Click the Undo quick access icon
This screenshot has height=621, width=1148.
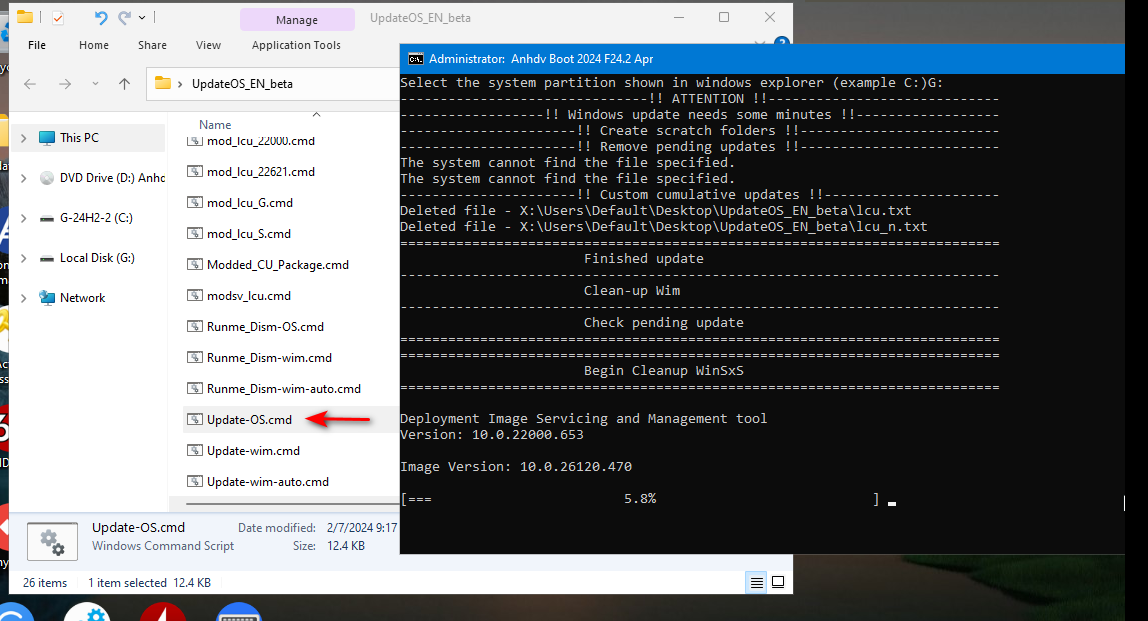pyautogui.click(x=101, y=18)
